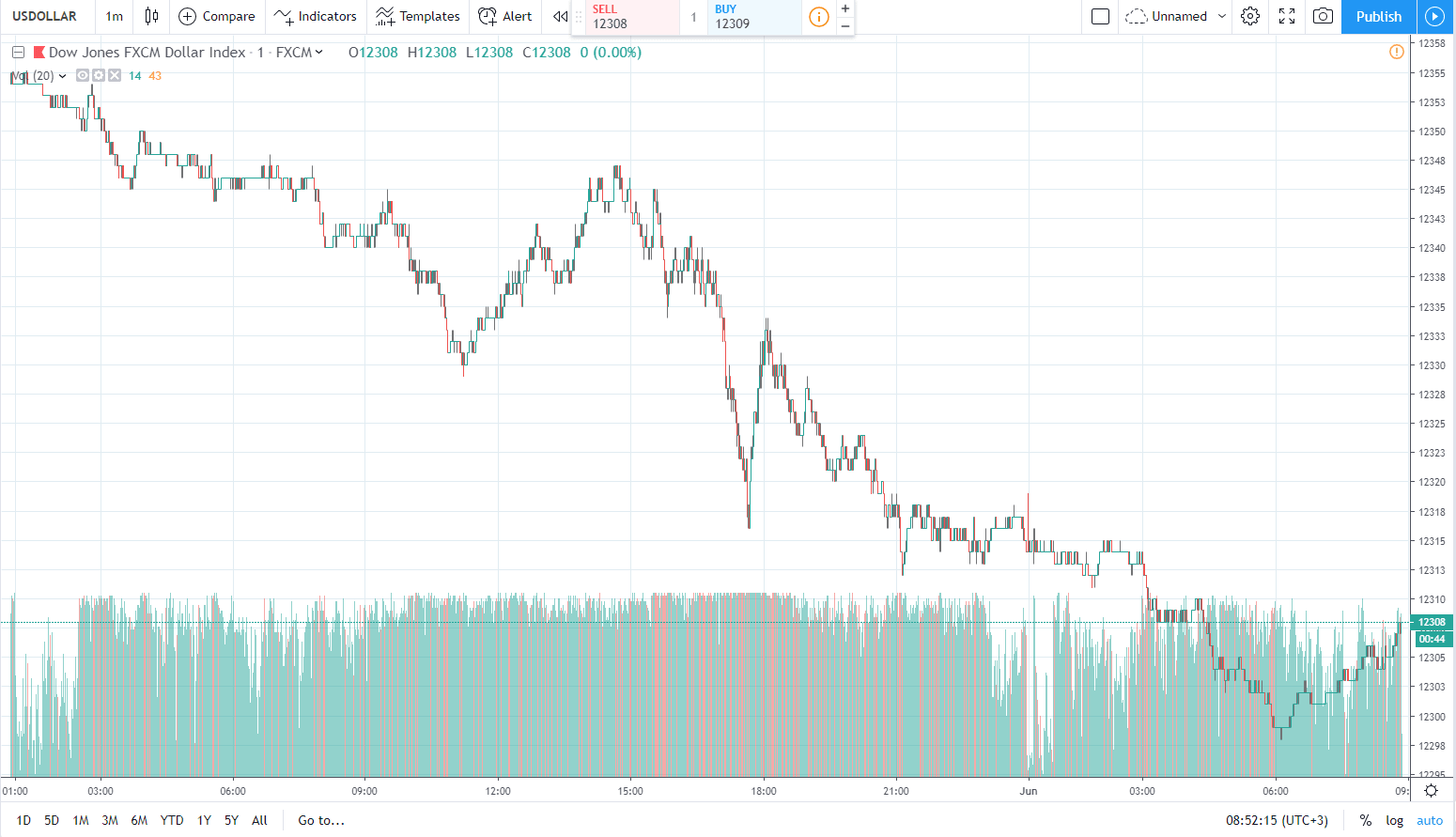1456x837 pixels.
Task: Select the 5Y time range
Action: 231,820
